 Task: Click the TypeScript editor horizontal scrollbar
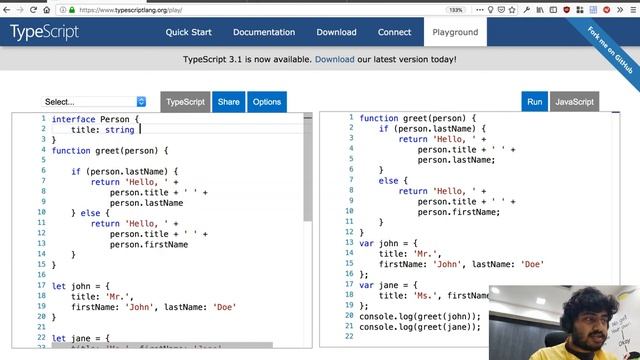click(x=162, y=345)
